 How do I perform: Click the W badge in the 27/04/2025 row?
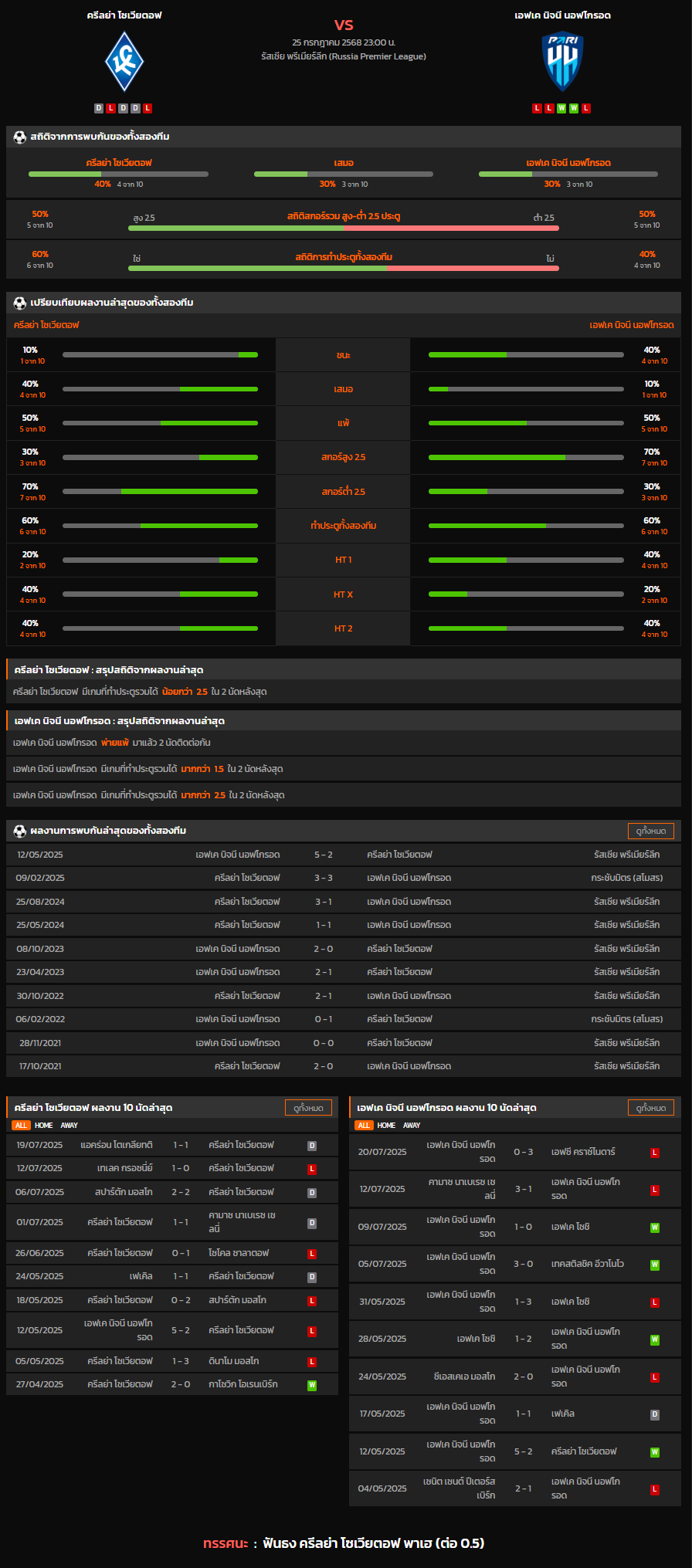[312, 1385]
